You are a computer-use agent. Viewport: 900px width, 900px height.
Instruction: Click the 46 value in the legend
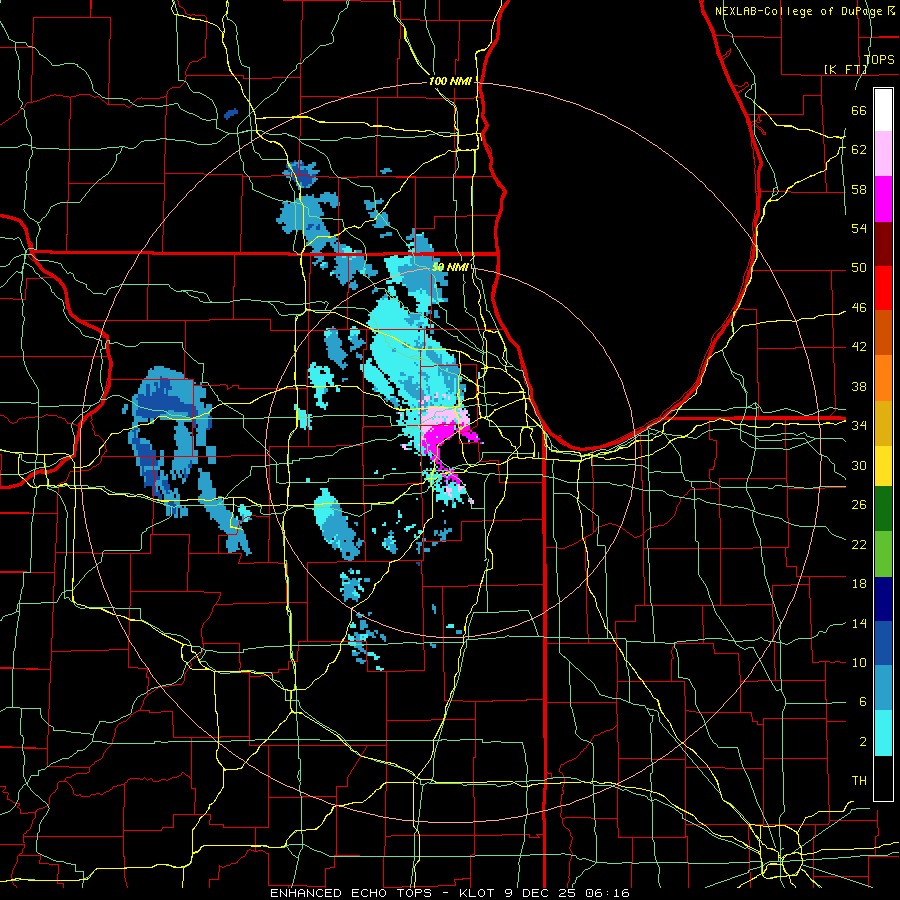point(859,308)
